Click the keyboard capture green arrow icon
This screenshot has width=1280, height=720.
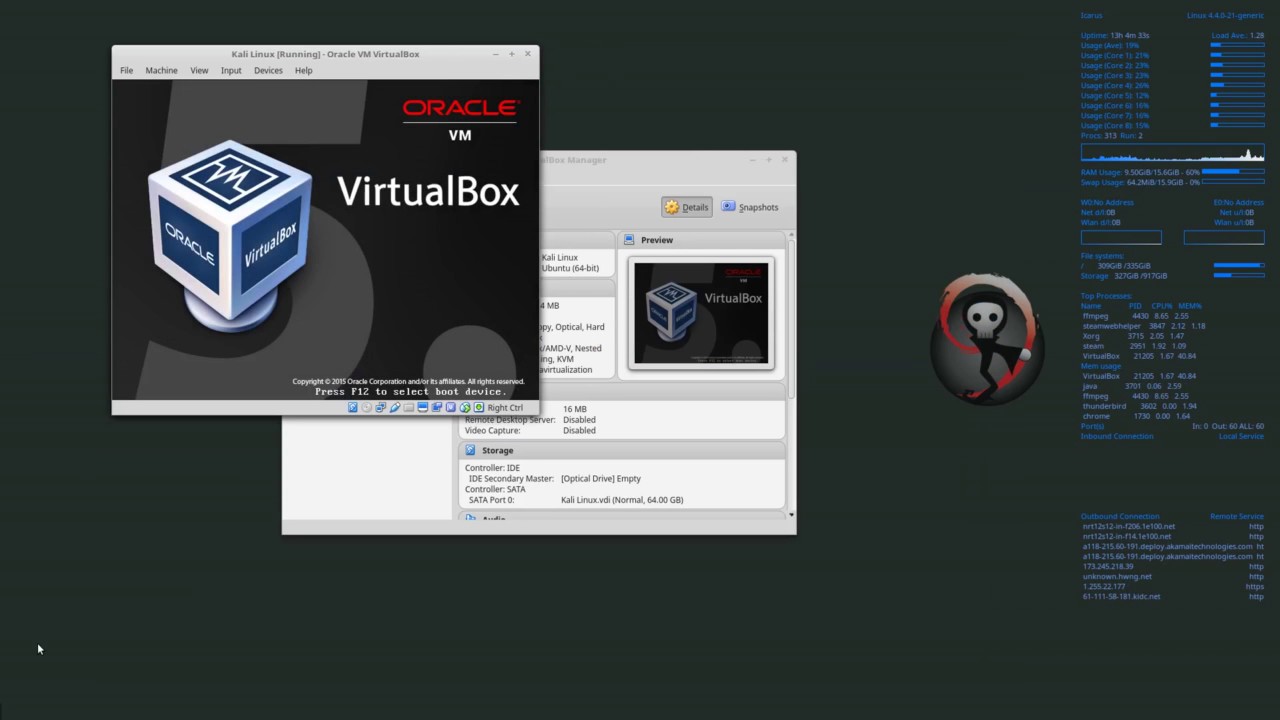click(x=479, y=407)
